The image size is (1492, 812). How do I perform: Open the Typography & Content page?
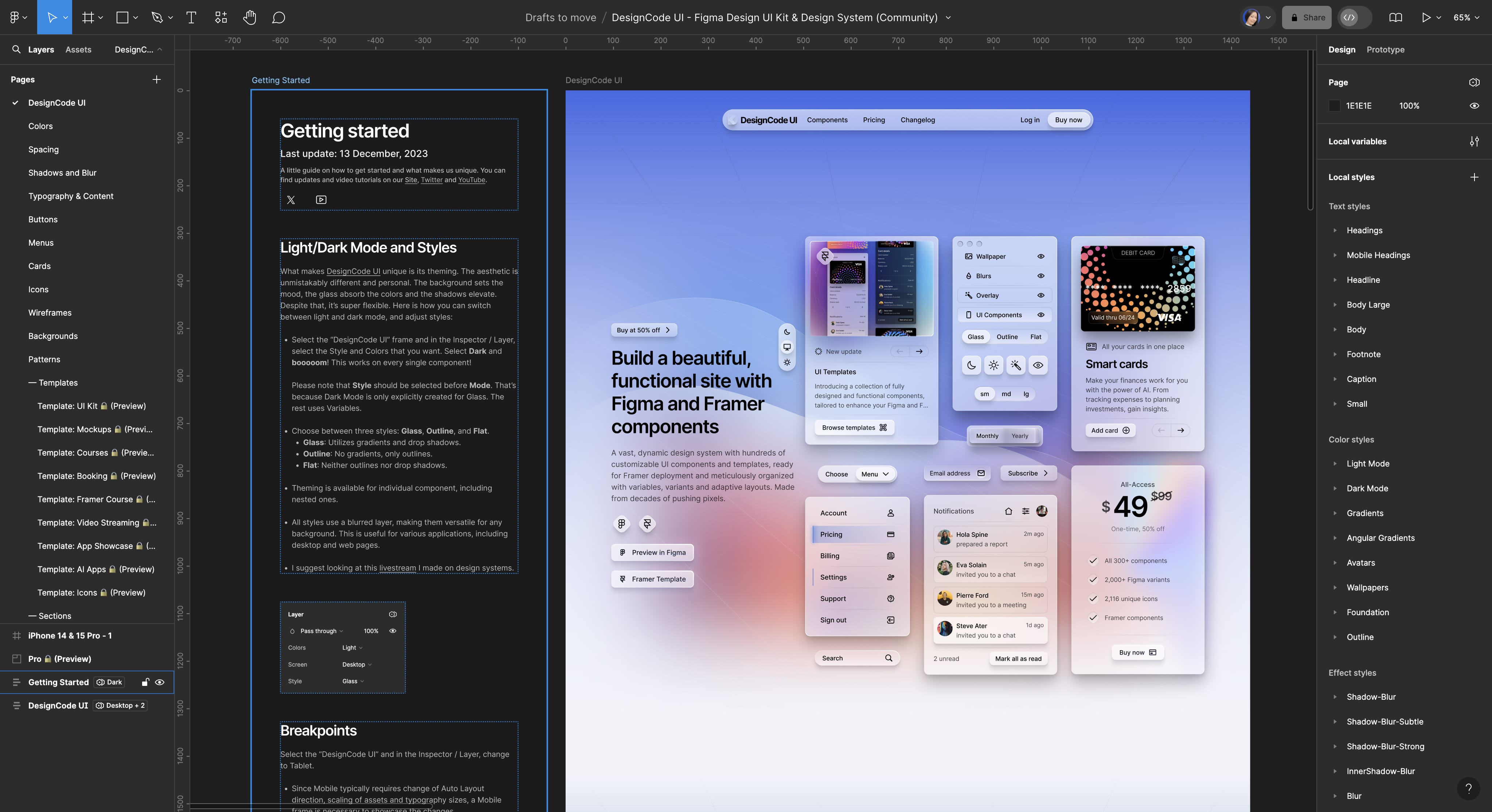pos(71,196)
